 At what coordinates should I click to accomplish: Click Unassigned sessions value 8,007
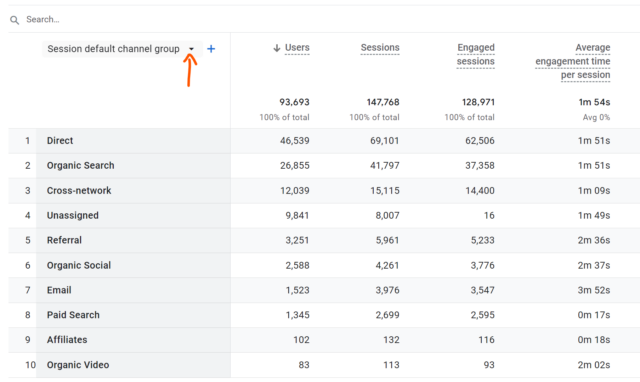pyautogui.click(x=387, y=215)
